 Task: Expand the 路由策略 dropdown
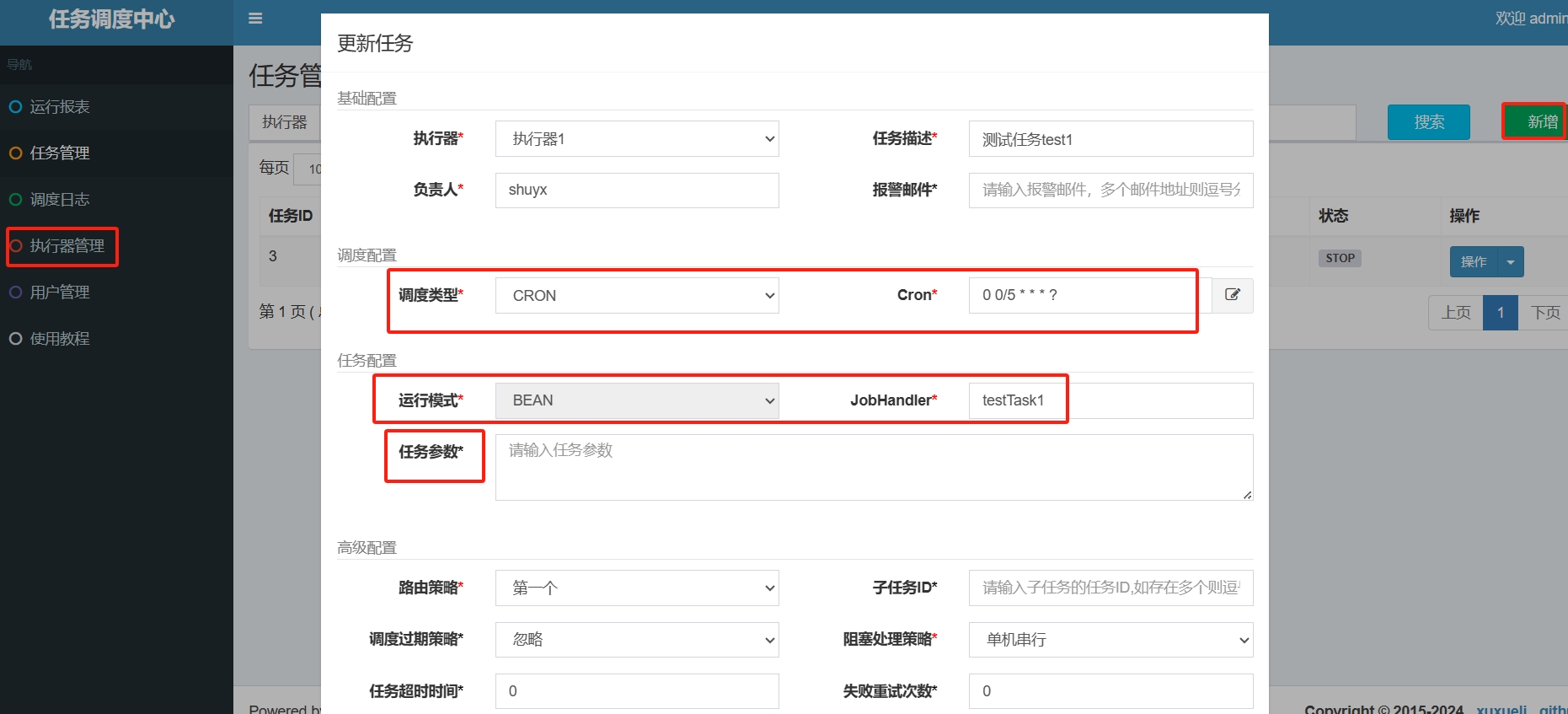[636, 588]
